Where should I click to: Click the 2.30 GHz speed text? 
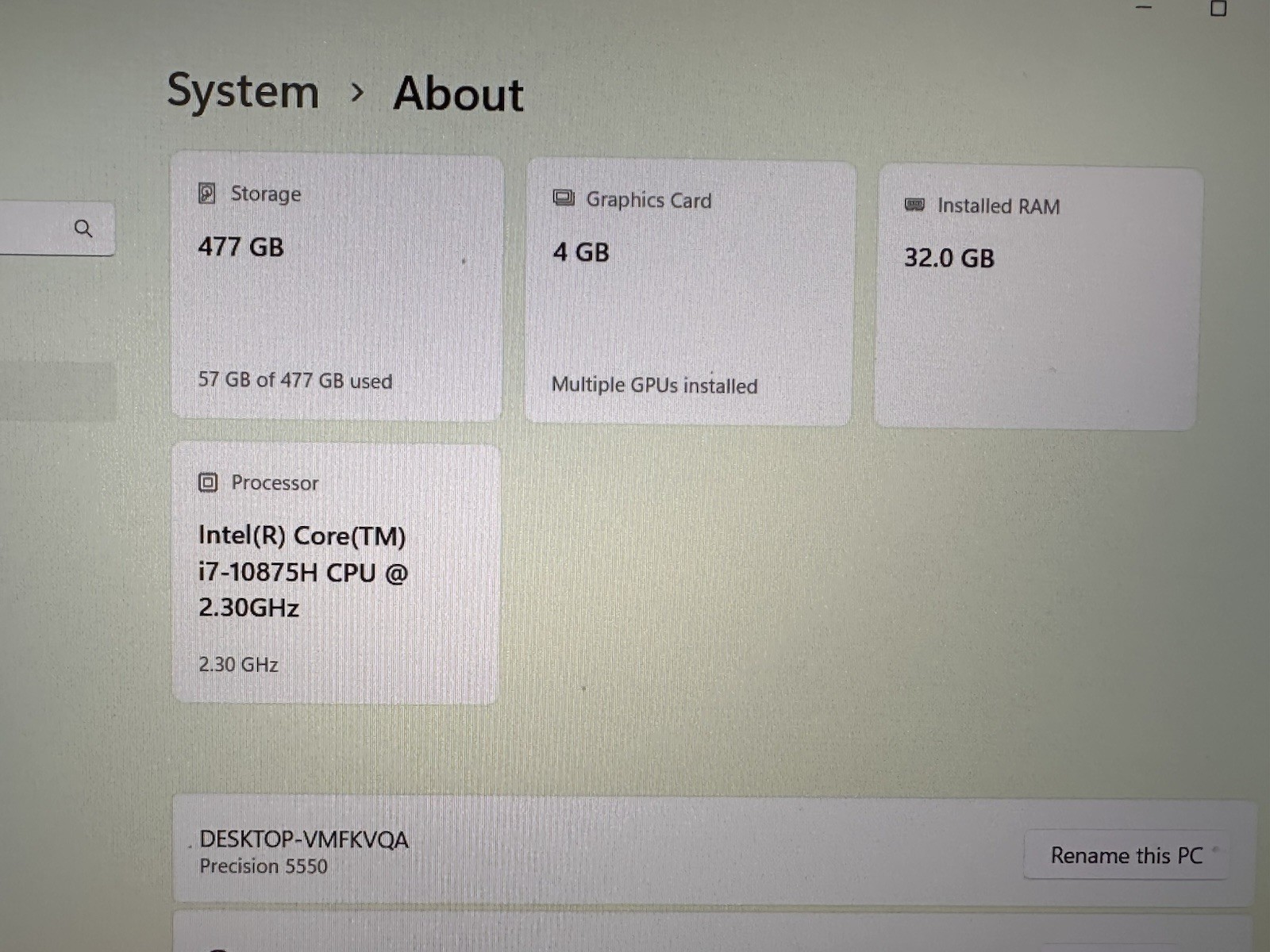click(238, 664)
